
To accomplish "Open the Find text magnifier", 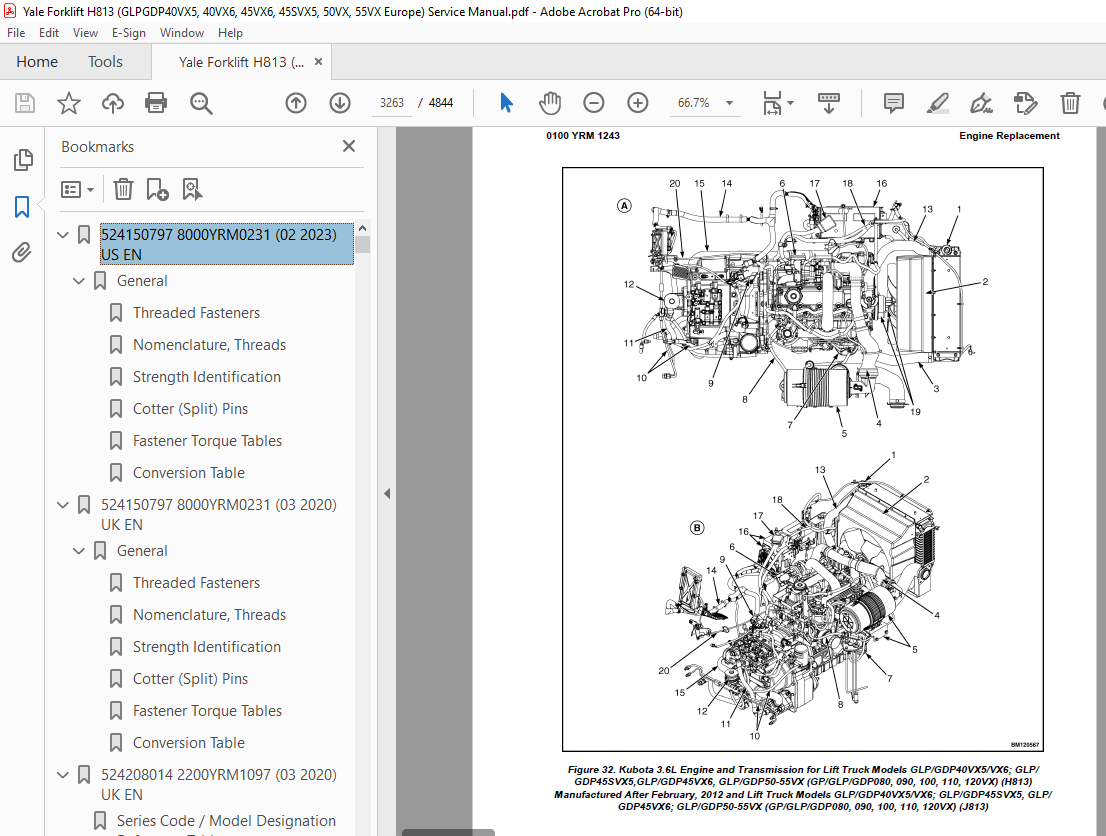I will click(x=201, y=103).
